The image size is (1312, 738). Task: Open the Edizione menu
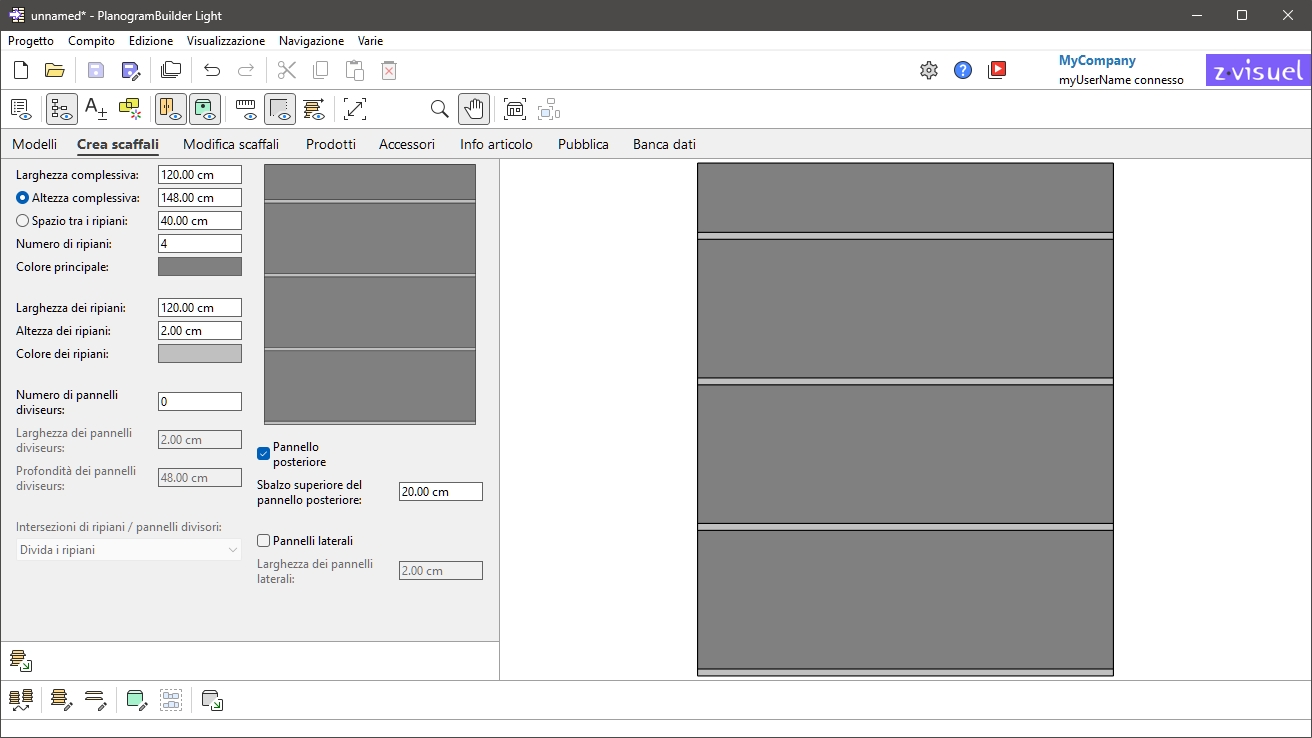pyautogui.click(x=151, y=41)
